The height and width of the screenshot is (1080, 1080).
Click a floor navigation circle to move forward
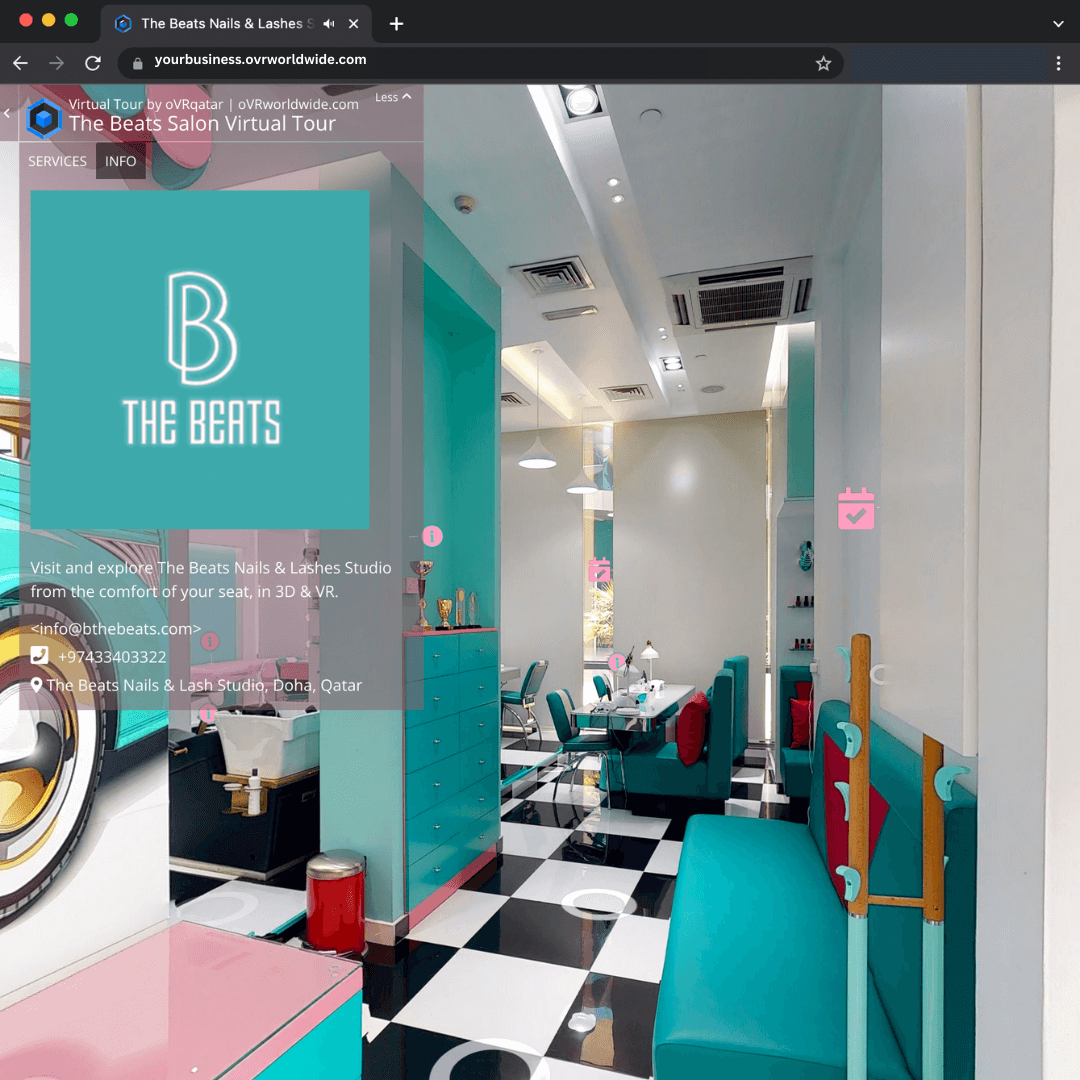click(x=597, y=904)
